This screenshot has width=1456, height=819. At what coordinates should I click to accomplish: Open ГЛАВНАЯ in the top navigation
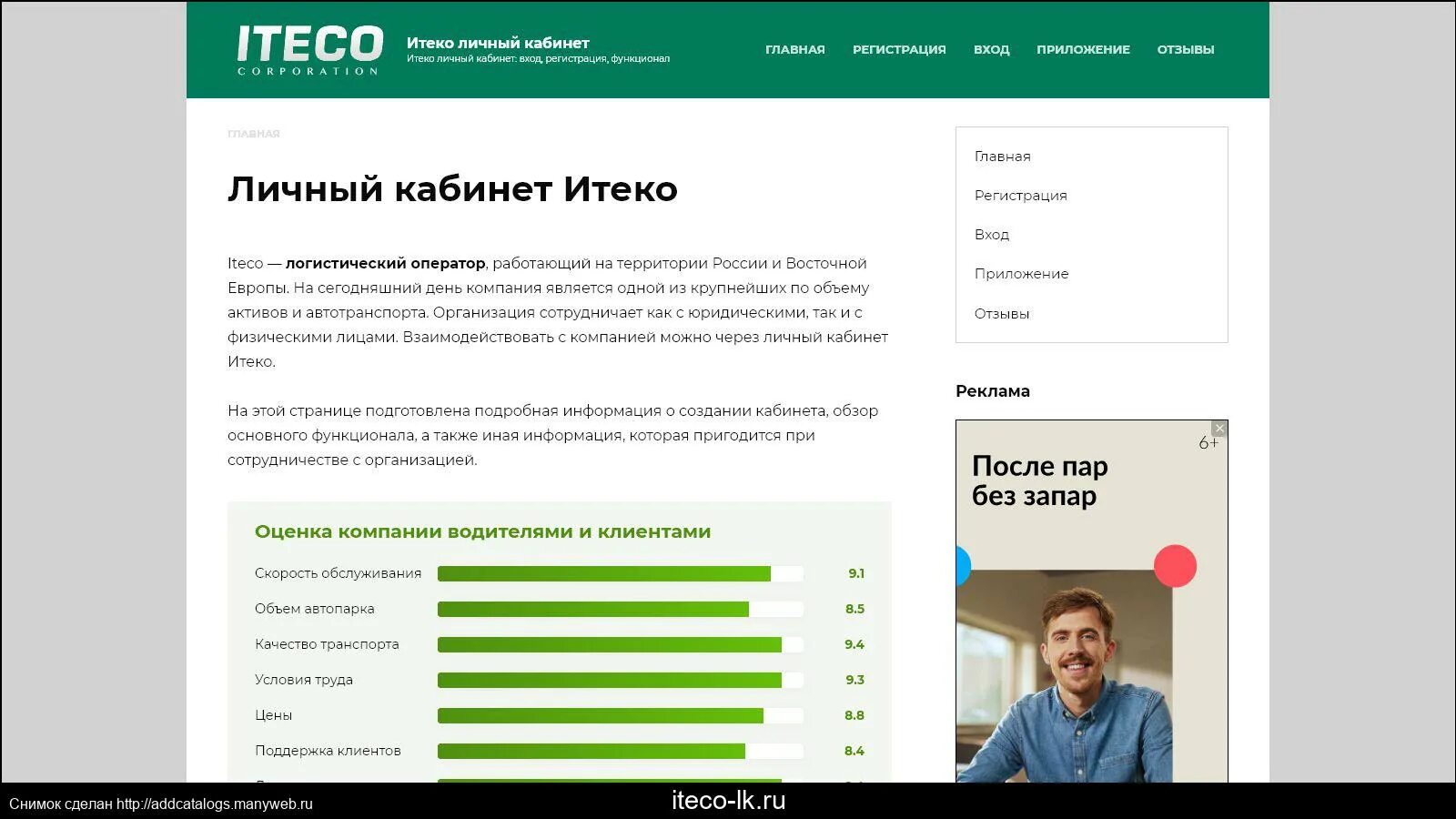(x=794, y=50)
